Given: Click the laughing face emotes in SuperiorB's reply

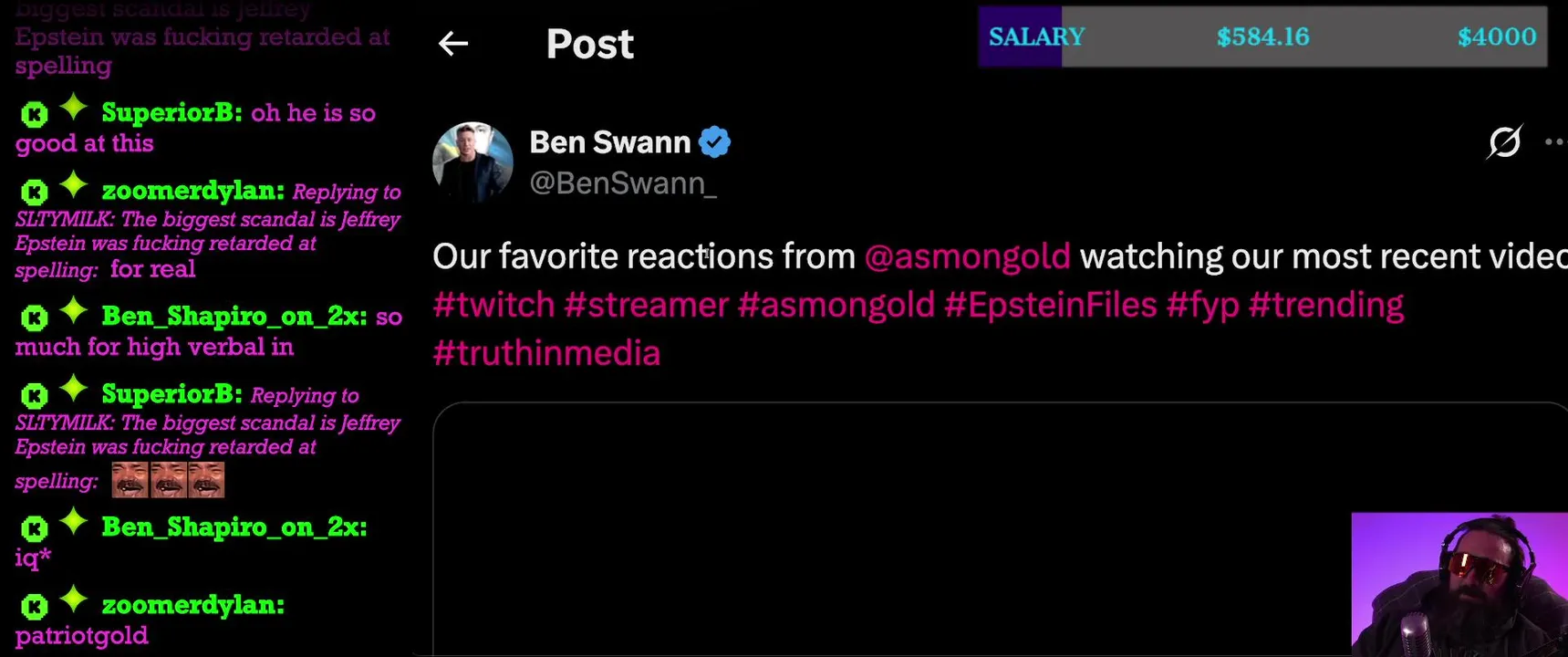Looking at the screenshot, I should [x=168, y=480].
